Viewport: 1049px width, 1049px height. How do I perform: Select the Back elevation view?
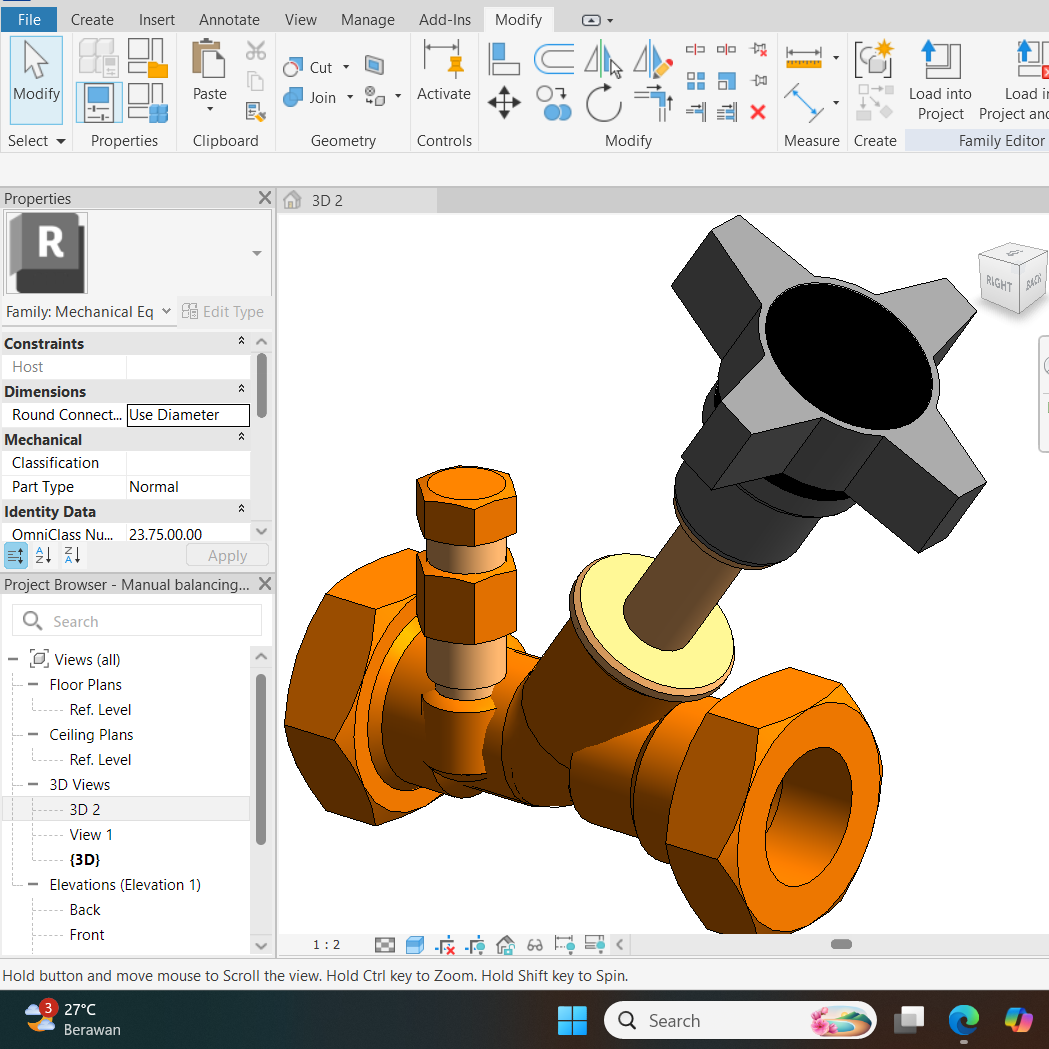click(x=85, y=910)
